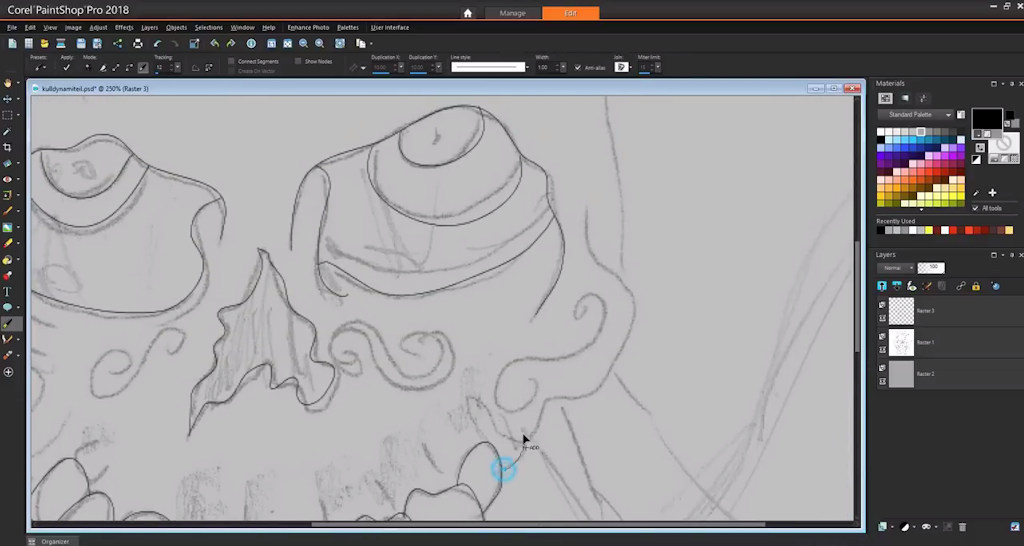Click the Share icon in toolbar

click(x=118, y=44)
